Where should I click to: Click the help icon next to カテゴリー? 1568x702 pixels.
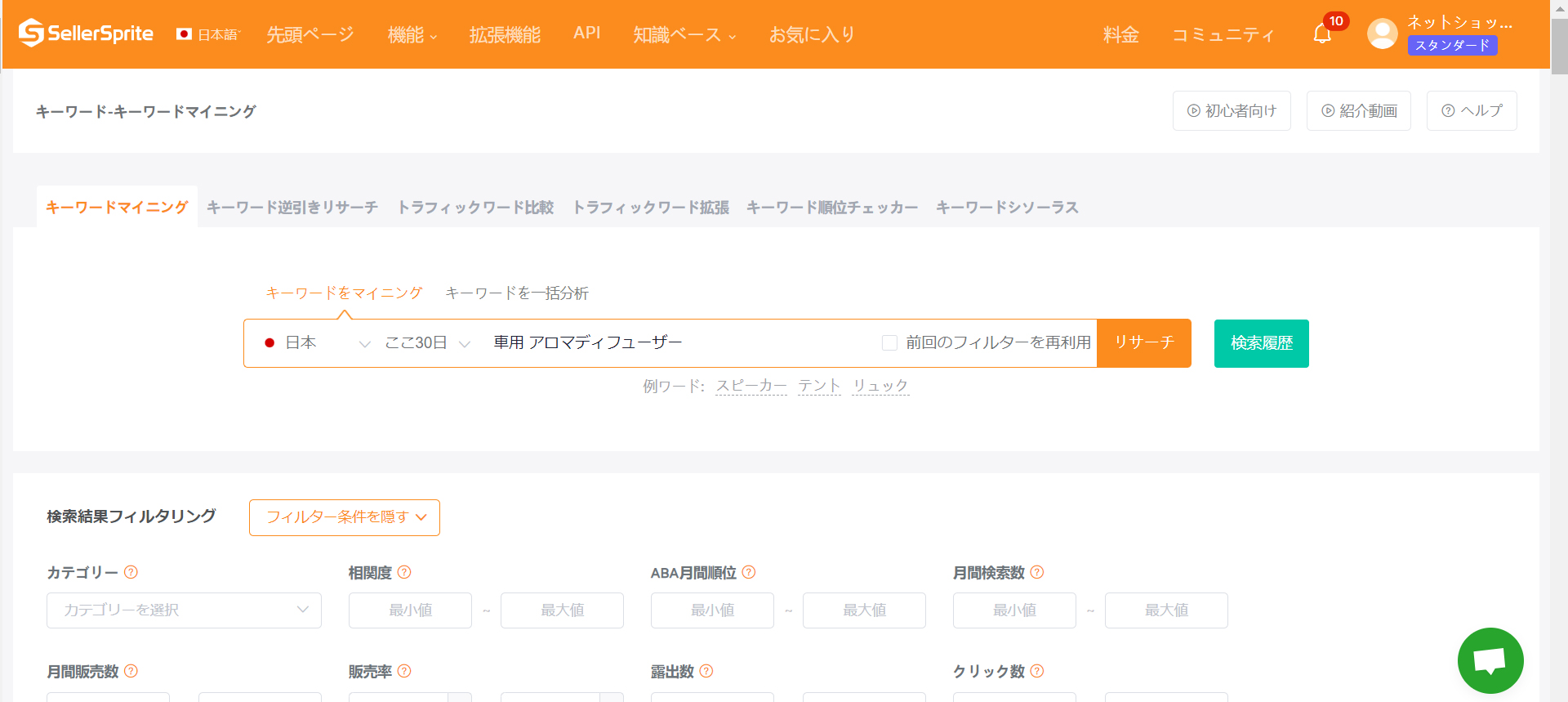pyautogui.click(x=131, y=572)
